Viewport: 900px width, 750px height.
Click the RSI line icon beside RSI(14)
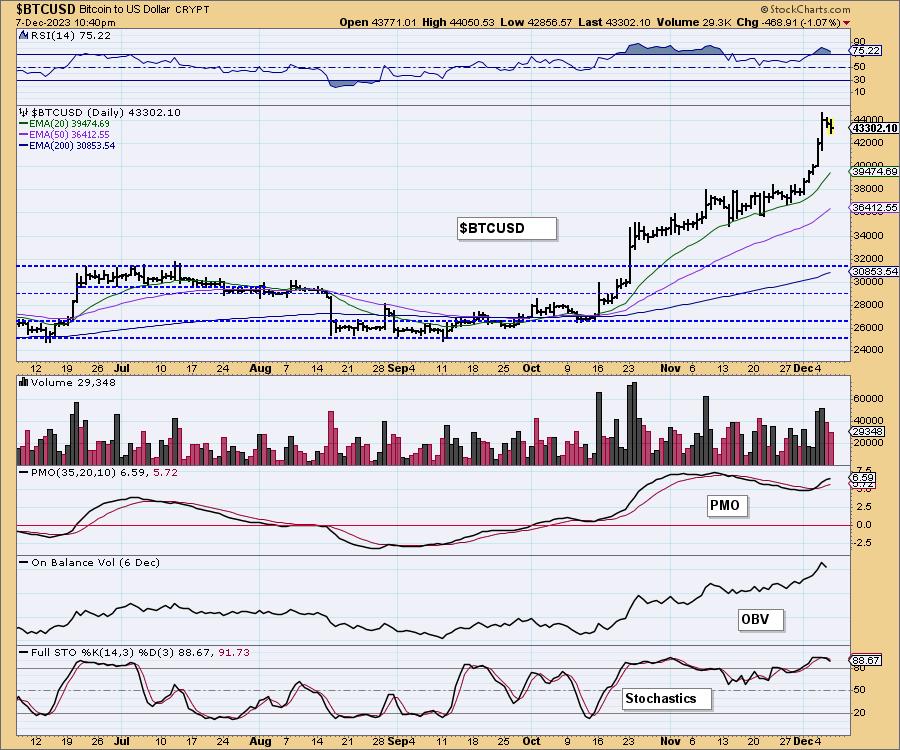point(23,35)
